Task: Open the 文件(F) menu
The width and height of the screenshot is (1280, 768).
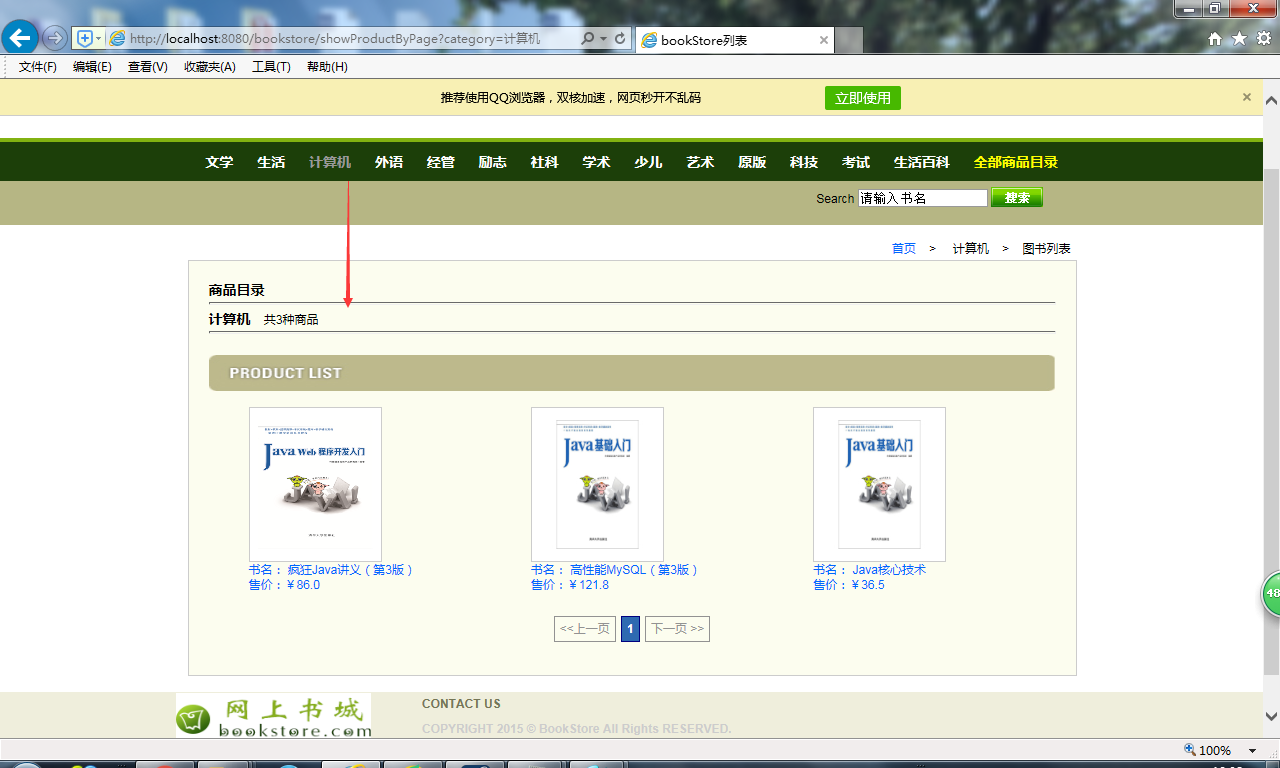Action: 38,67
